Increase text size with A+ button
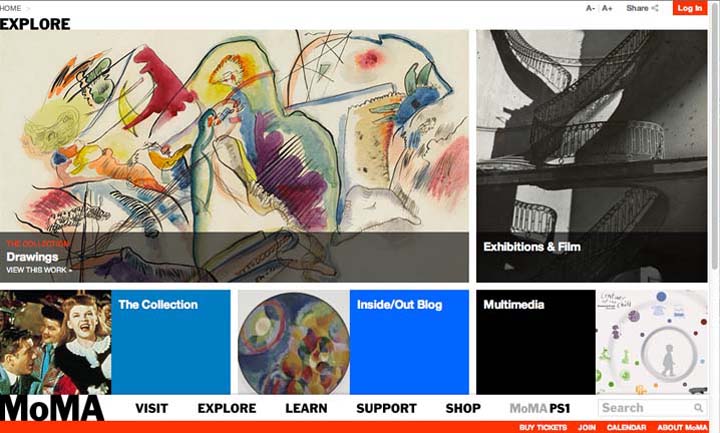 (607, 8)
